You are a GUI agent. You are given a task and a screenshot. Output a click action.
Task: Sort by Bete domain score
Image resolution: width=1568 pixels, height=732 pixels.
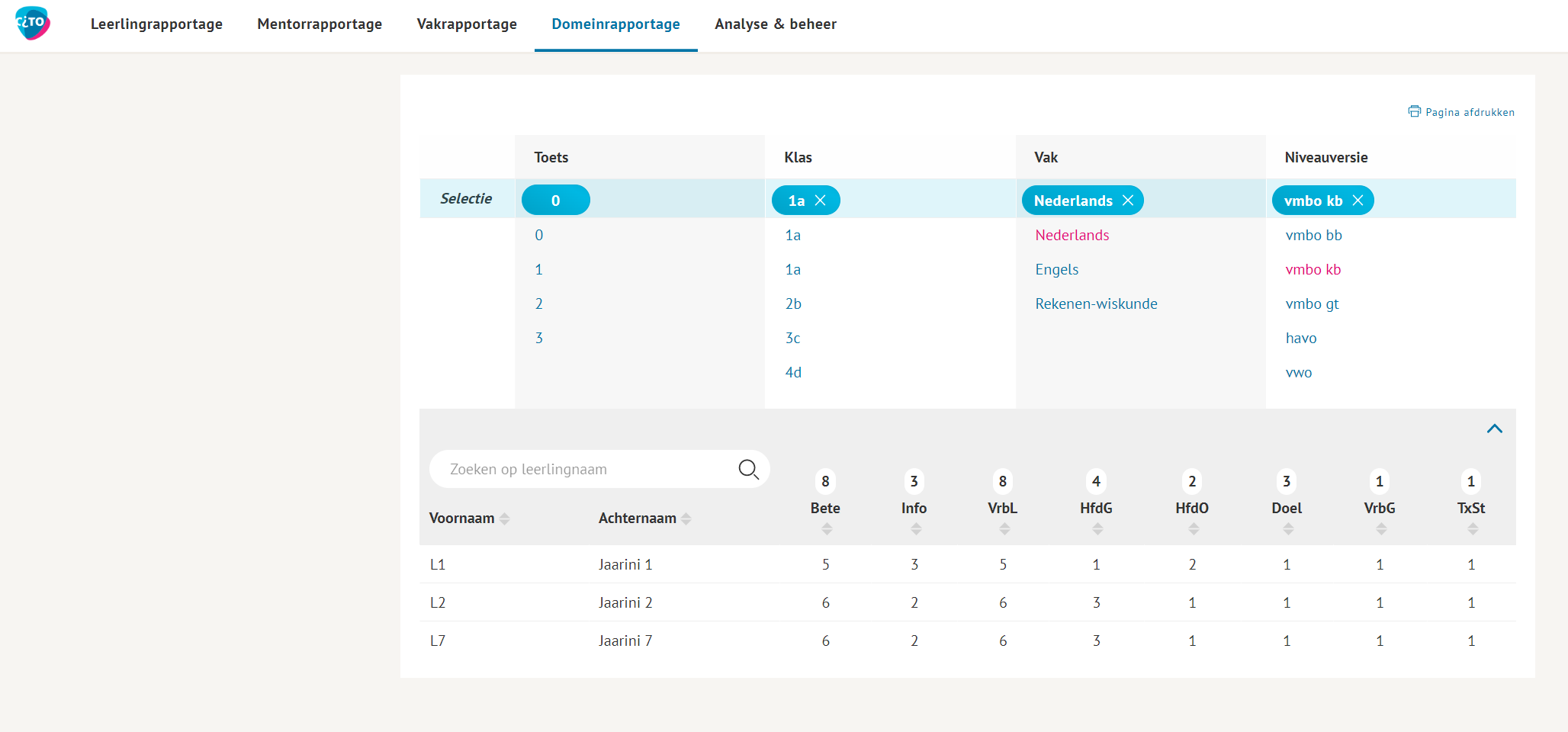pos(826,528)
